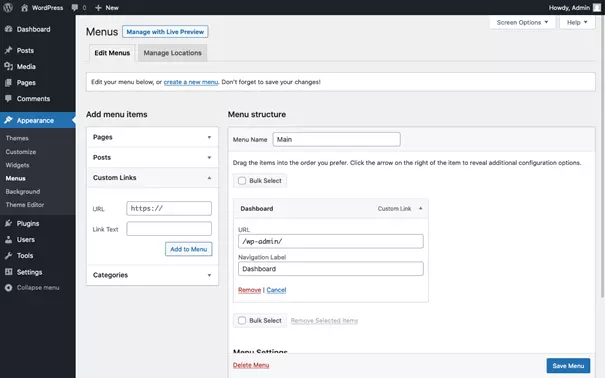Image resolution: width=605 pixels, height=378 pixels.
Task: Focus the Custom Links URL field with https://
Action: click(169, 208)
